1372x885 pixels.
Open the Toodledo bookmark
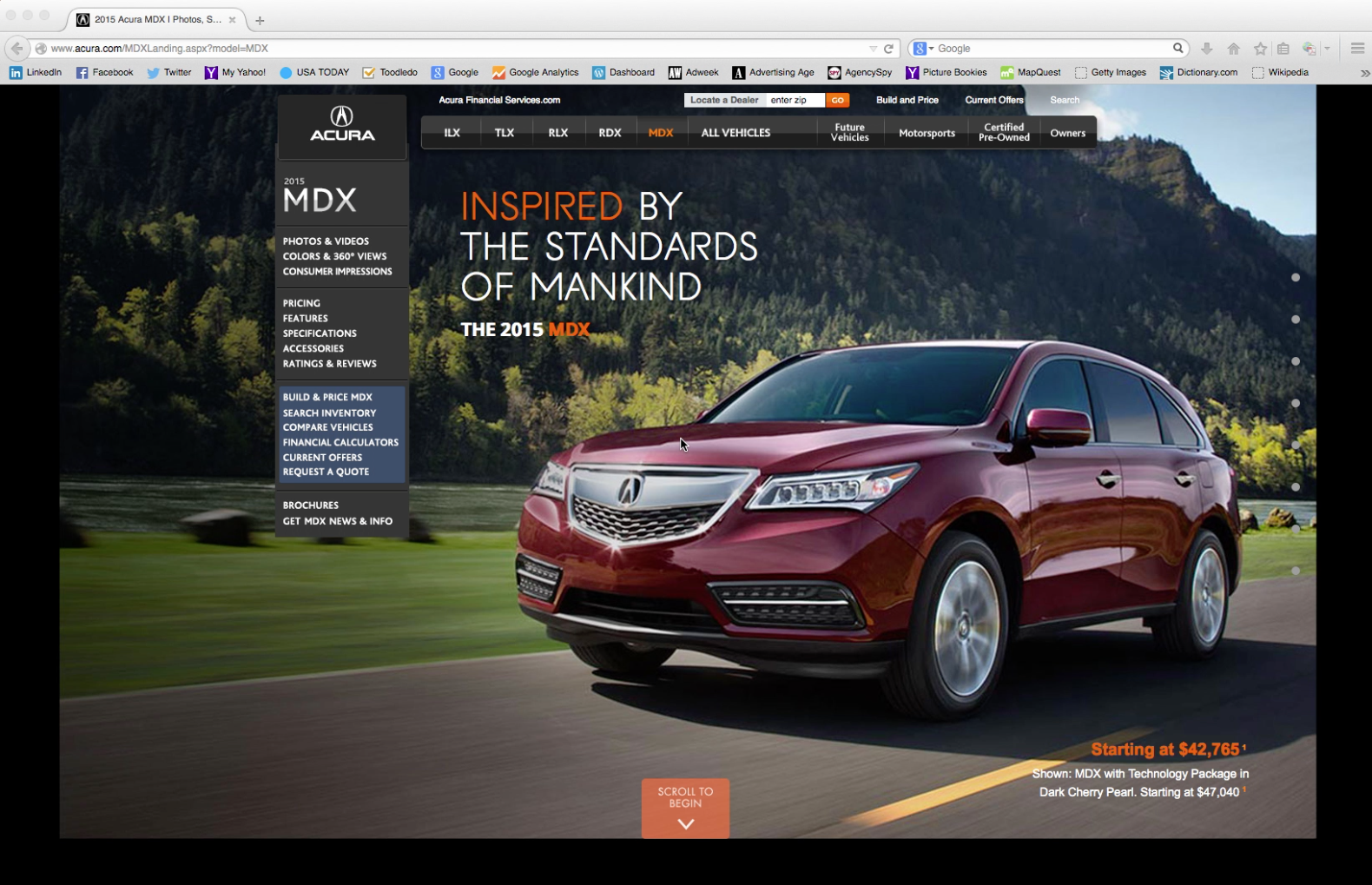pos(390,73)
